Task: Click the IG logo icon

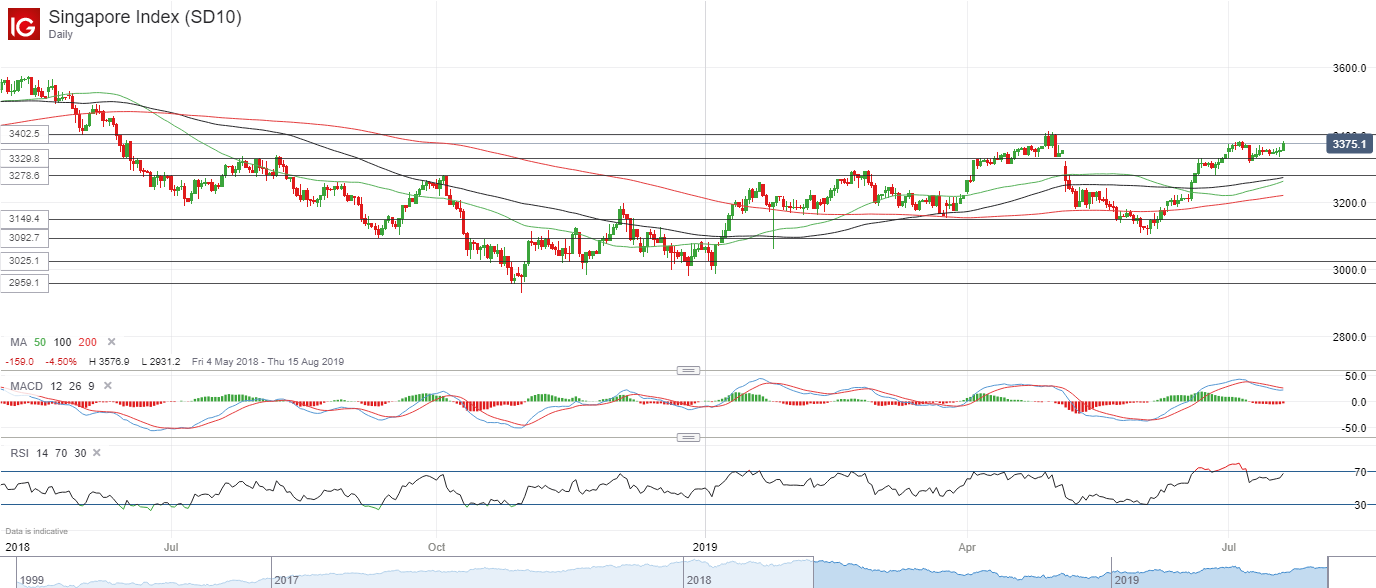Action: [x=23, y=24]
